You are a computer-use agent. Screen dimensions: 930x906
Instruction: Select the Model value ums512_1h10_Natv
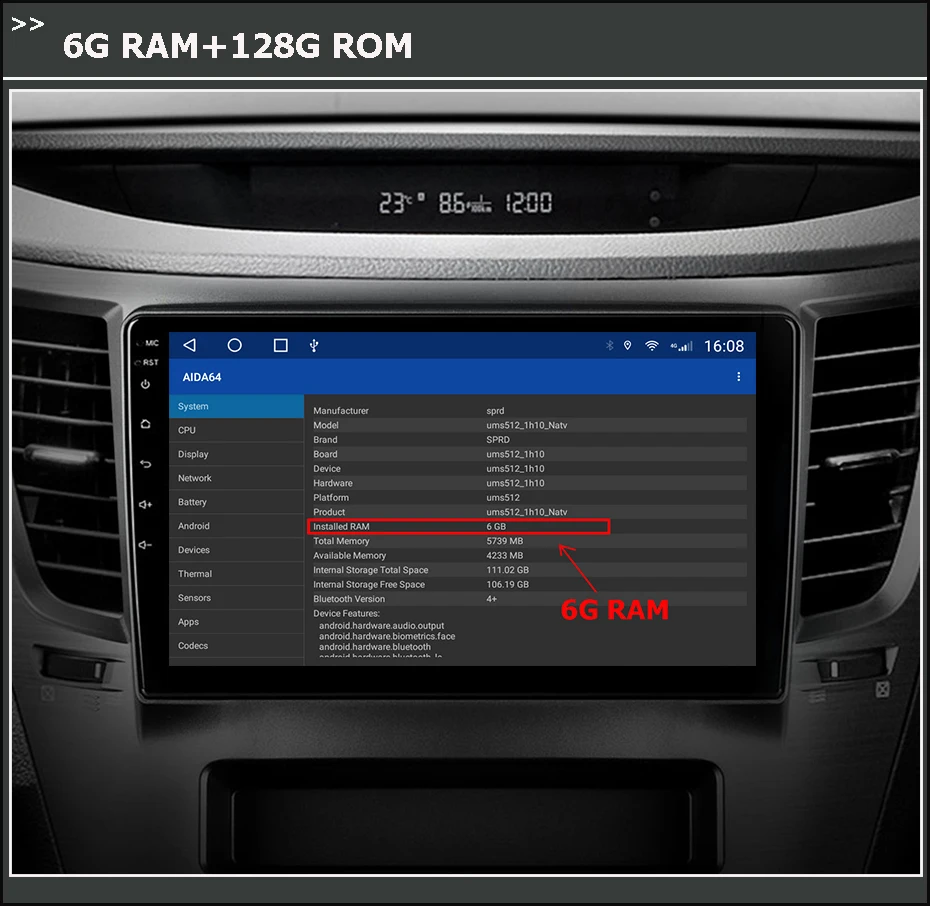pos(527,425)
